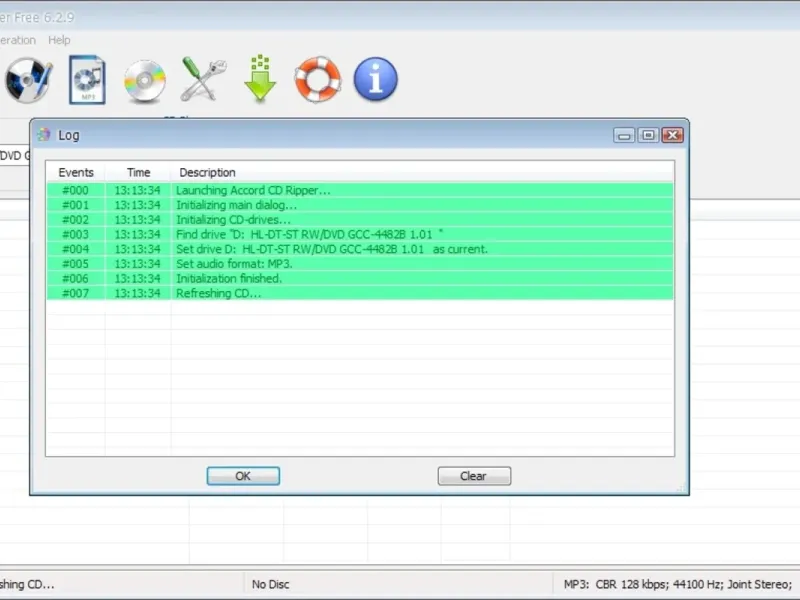Click the Log dialog title icon
800x600 pixels.
44,135
